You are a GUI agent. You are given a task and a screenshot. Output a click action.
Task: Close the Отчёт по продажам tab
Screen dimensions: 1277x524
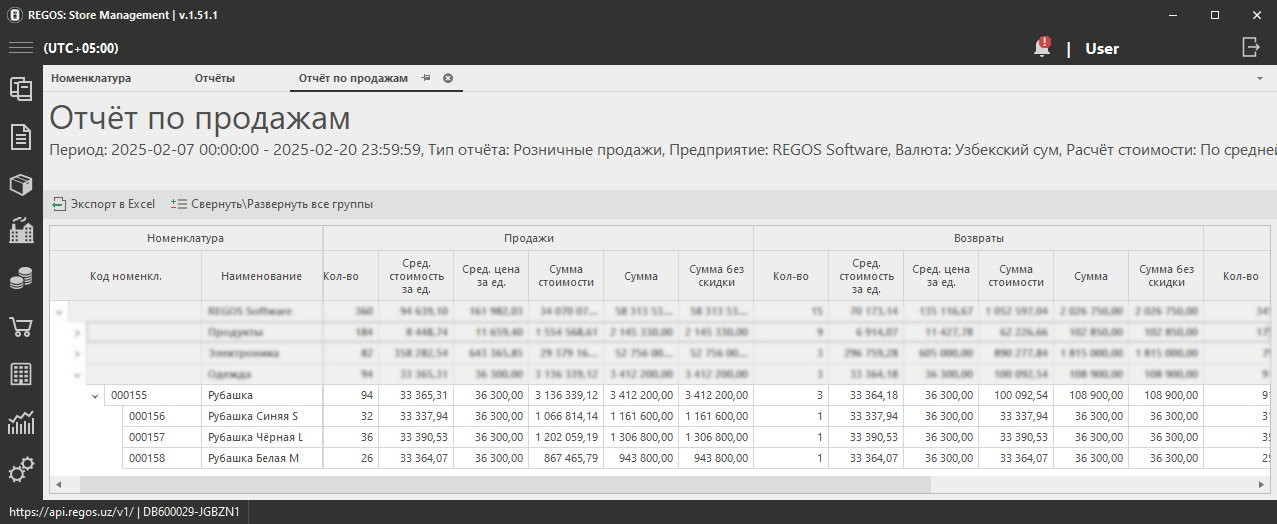pyautogui.click(x=448, y=78)
